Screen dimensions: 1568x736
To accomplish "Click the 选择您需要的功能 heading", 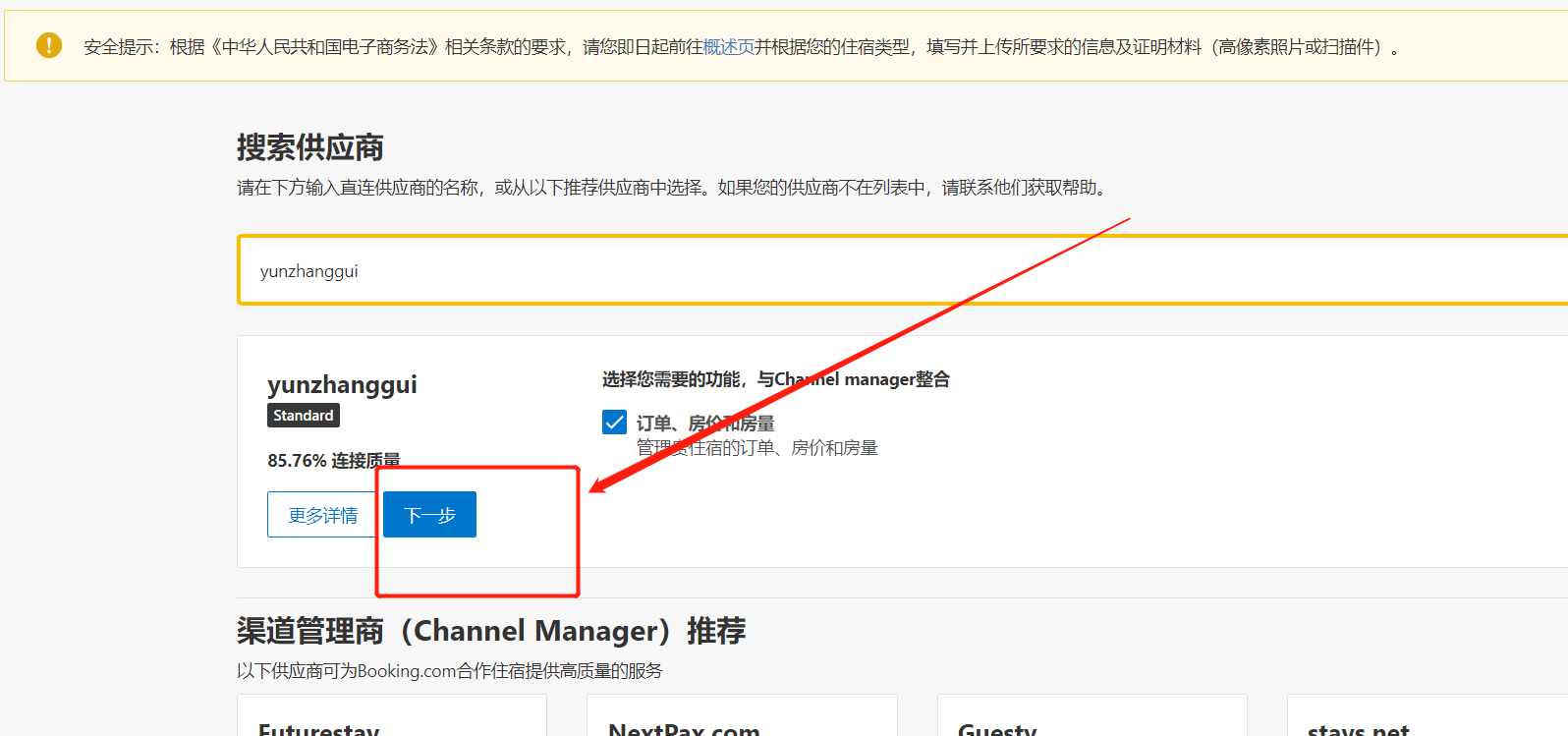I will [775, 379].
